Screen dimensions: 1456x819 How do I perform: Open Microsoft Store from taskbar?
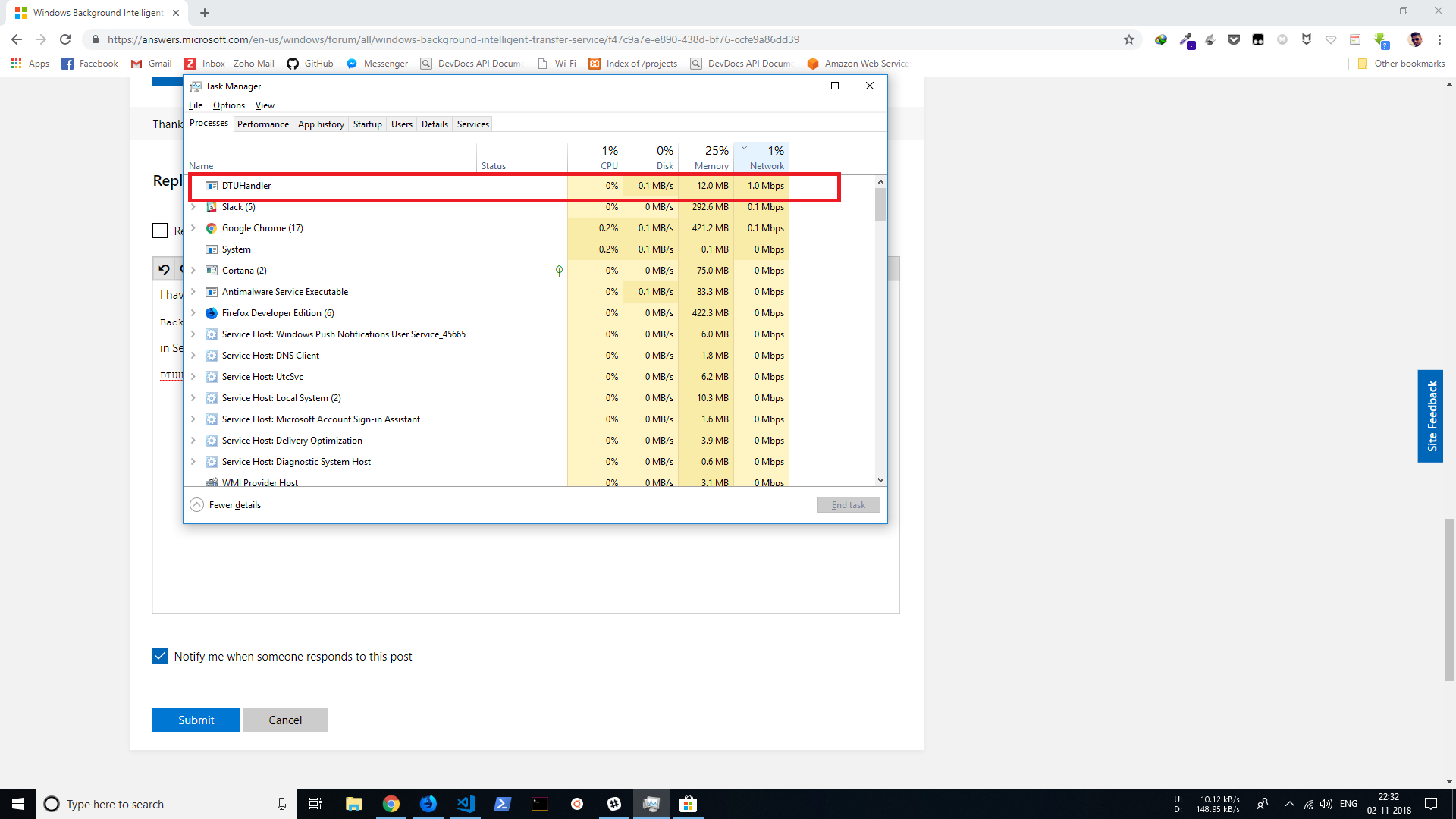(x=688, y=804)
